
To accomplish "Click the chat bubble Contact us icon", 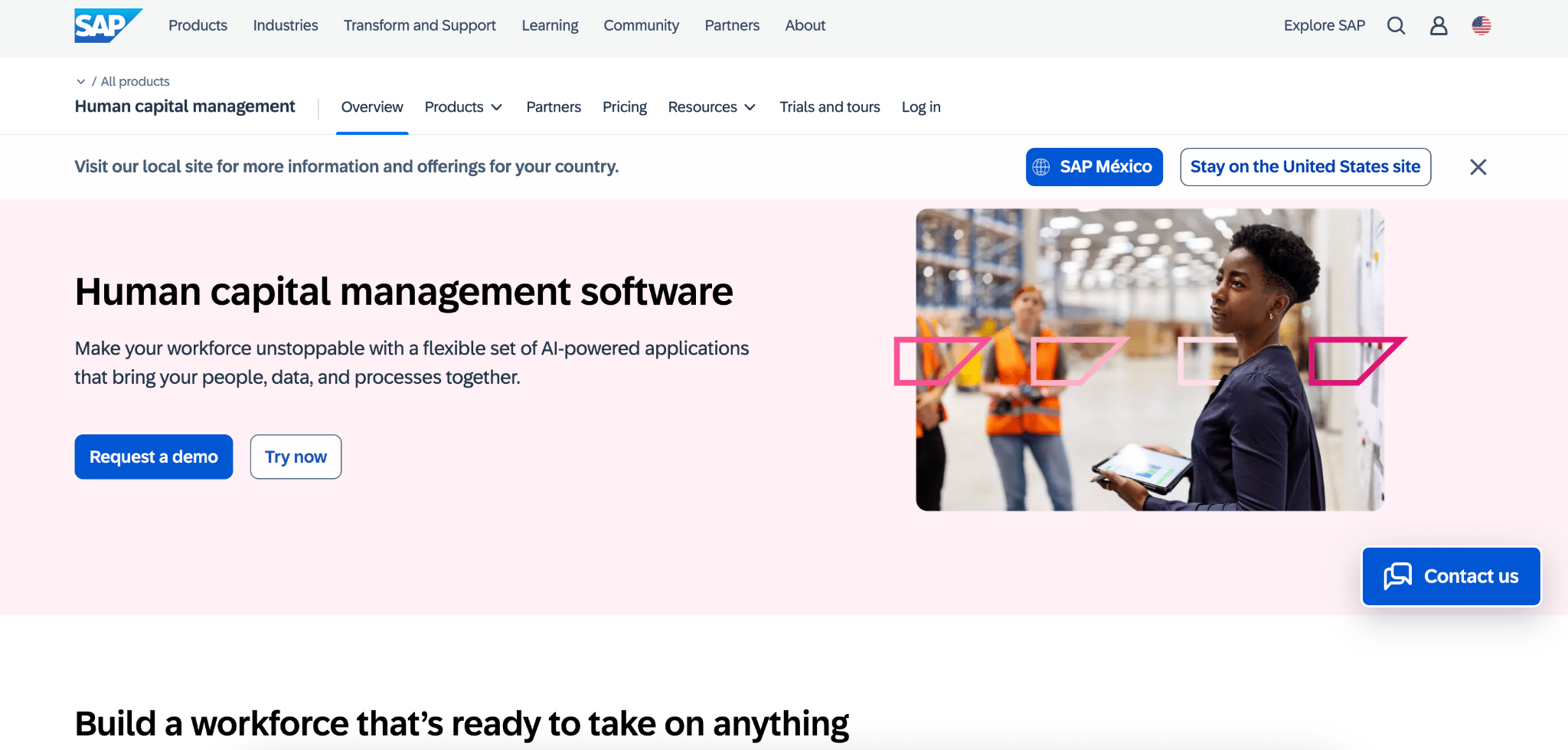I will point(1397,576).
